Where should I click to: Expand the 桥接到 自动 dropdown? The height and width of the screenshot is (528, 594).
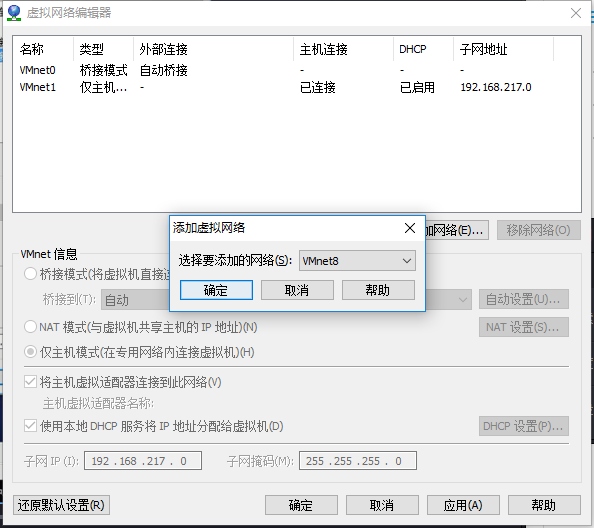[286, 300]
